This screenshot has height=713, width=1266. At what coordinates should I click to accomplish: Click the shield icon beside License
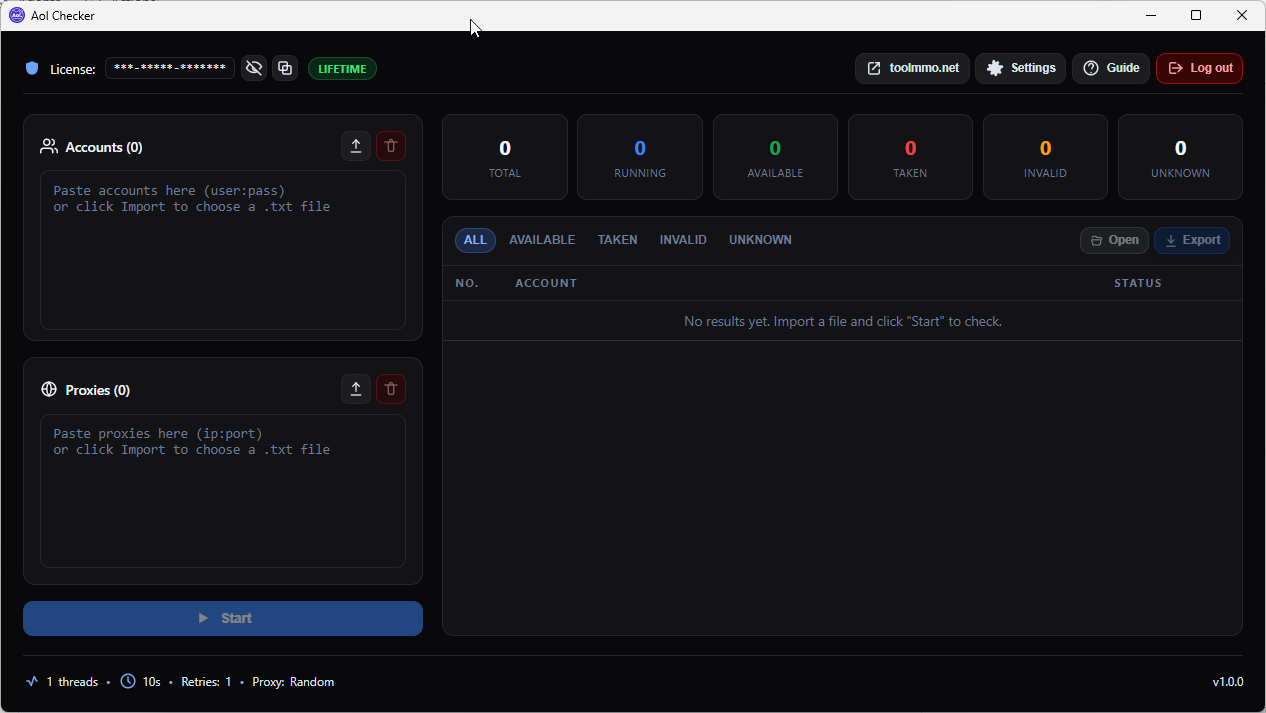(32, 68)
